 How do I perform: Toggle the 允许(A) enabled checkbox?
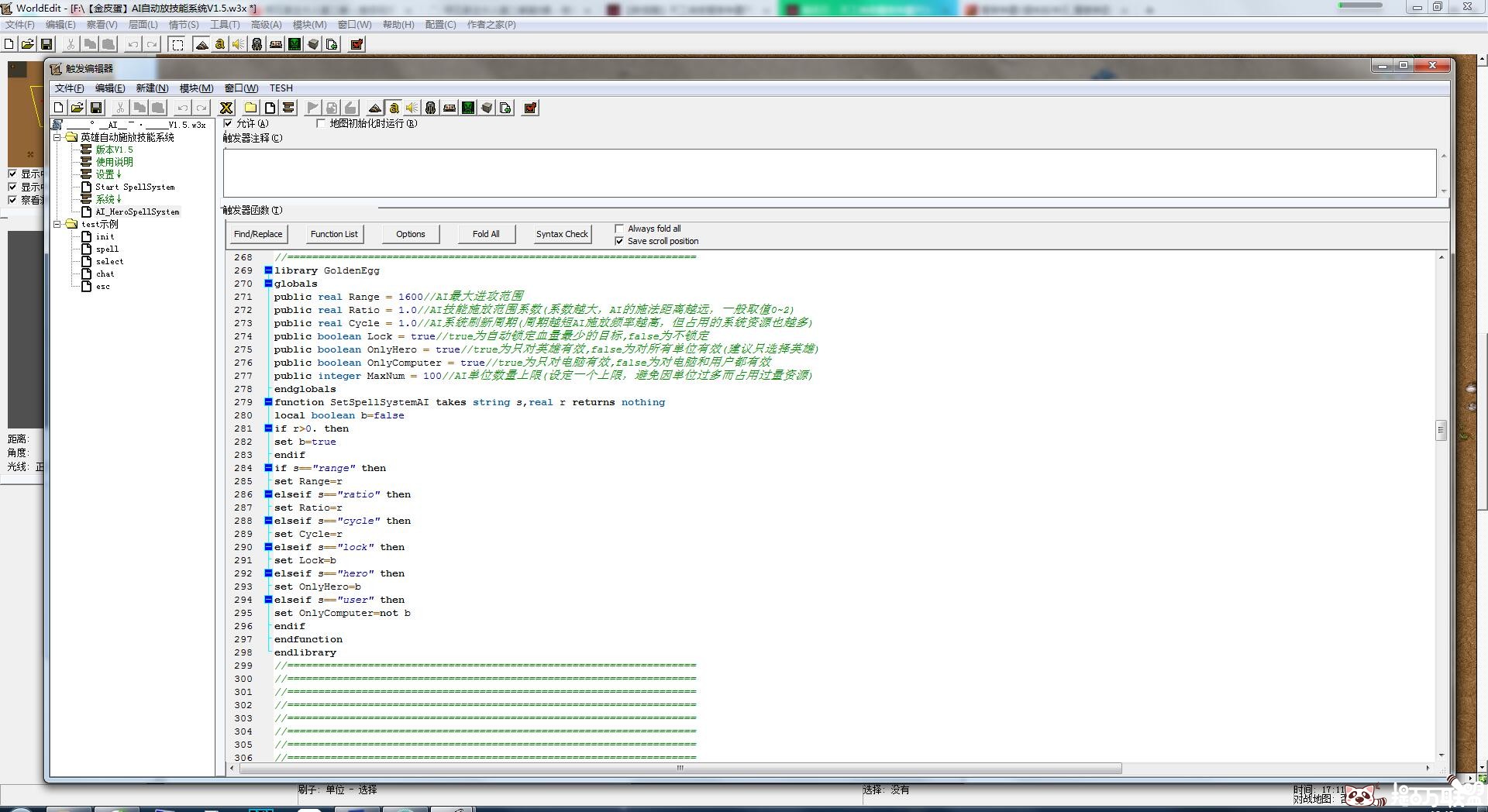pyautogui.click(x=228, y=123)
